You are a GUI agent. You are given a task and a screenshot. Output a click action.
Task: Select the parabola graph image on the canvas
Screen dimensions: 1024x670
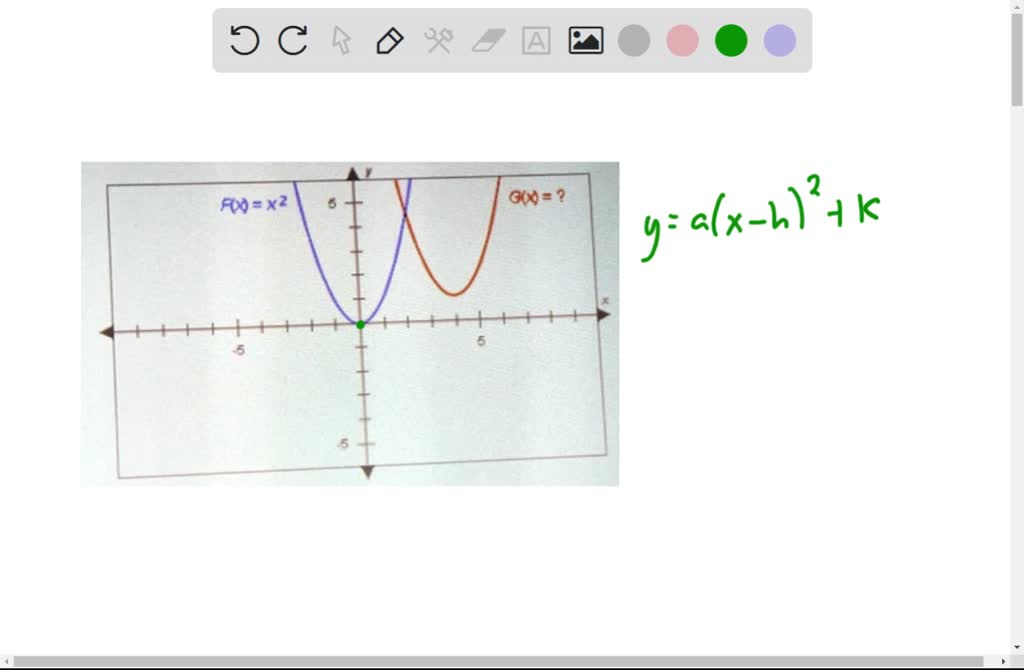coord(350,320)
